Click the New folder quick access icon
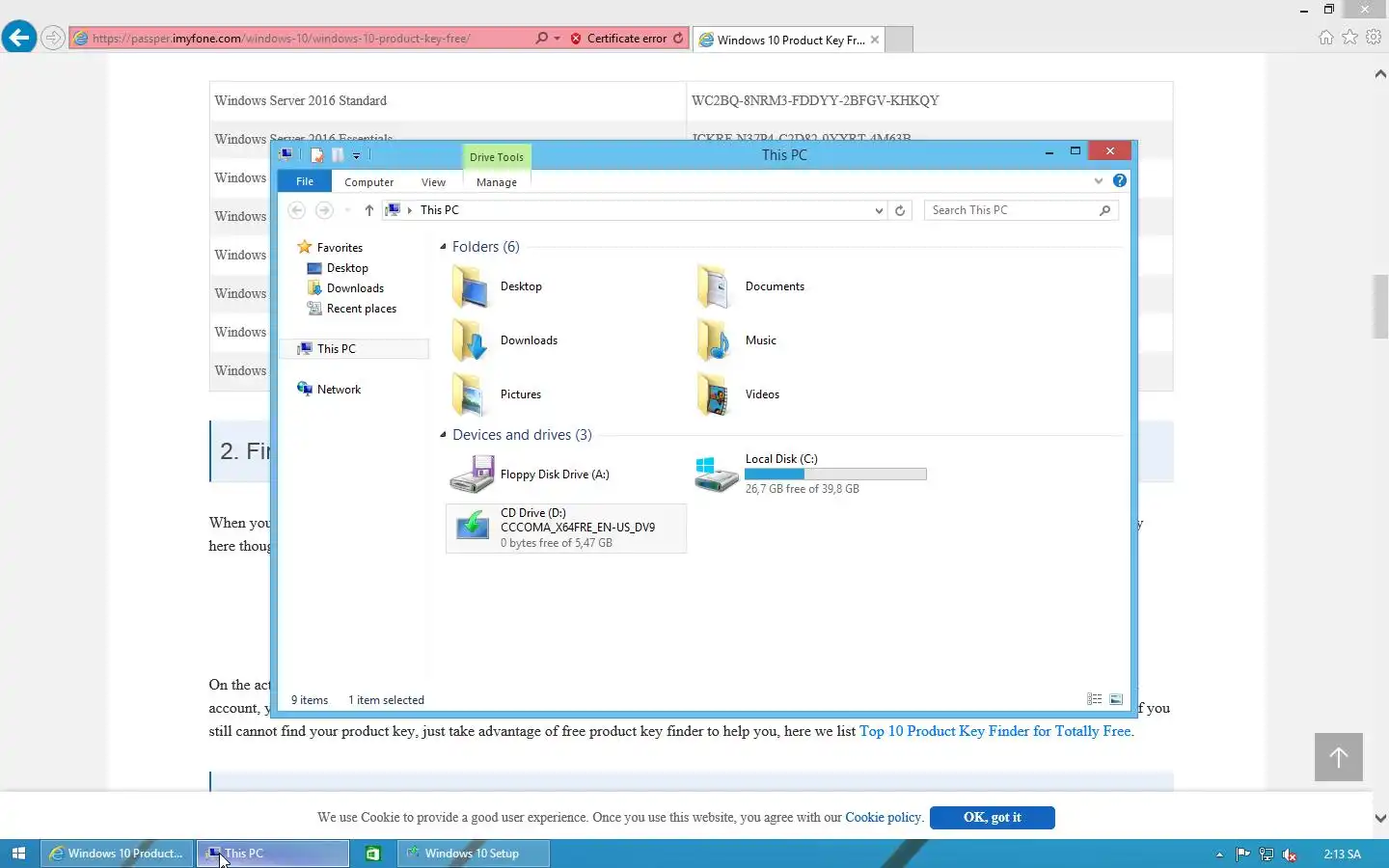This screenshot has width=1389, height=868. (338, 154)
